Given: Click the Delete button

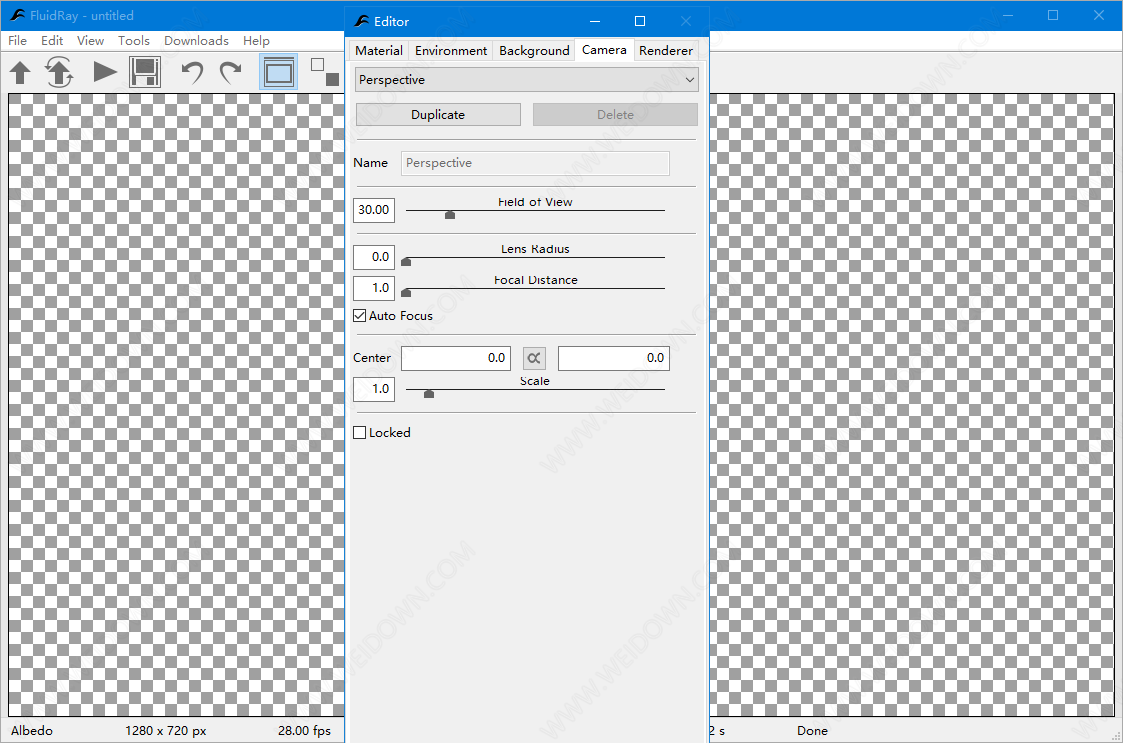Looking at the screenshot, I should click(x=615, y=115).
